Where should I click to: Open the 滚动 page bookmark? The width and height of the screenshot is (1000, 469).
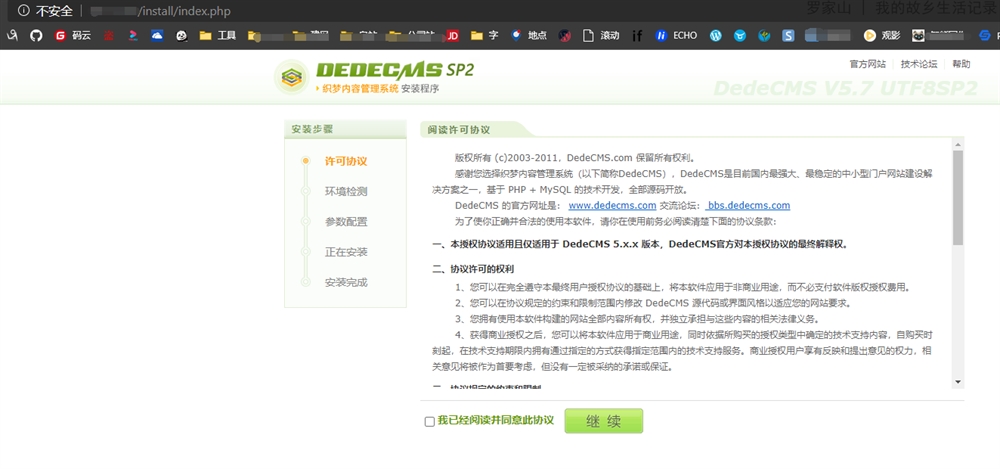pyautogui.click(x=601, y=36)
